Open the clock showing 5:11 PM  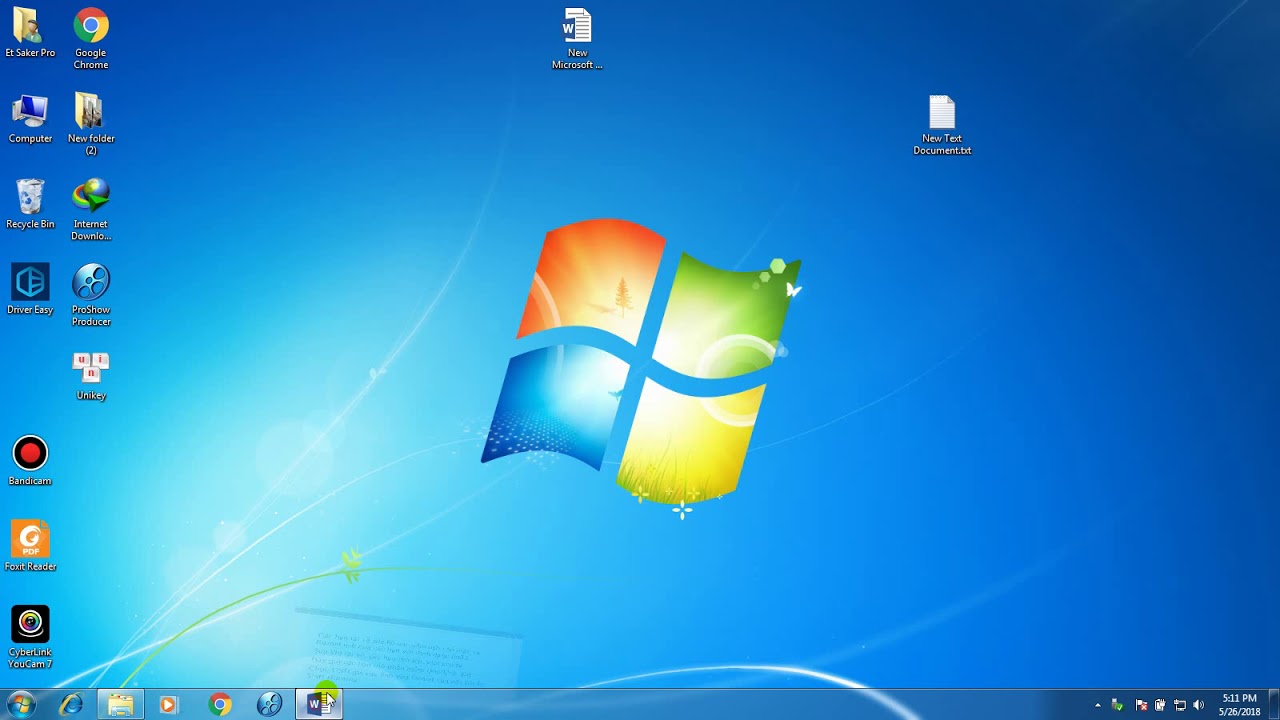pos(1239,705)
